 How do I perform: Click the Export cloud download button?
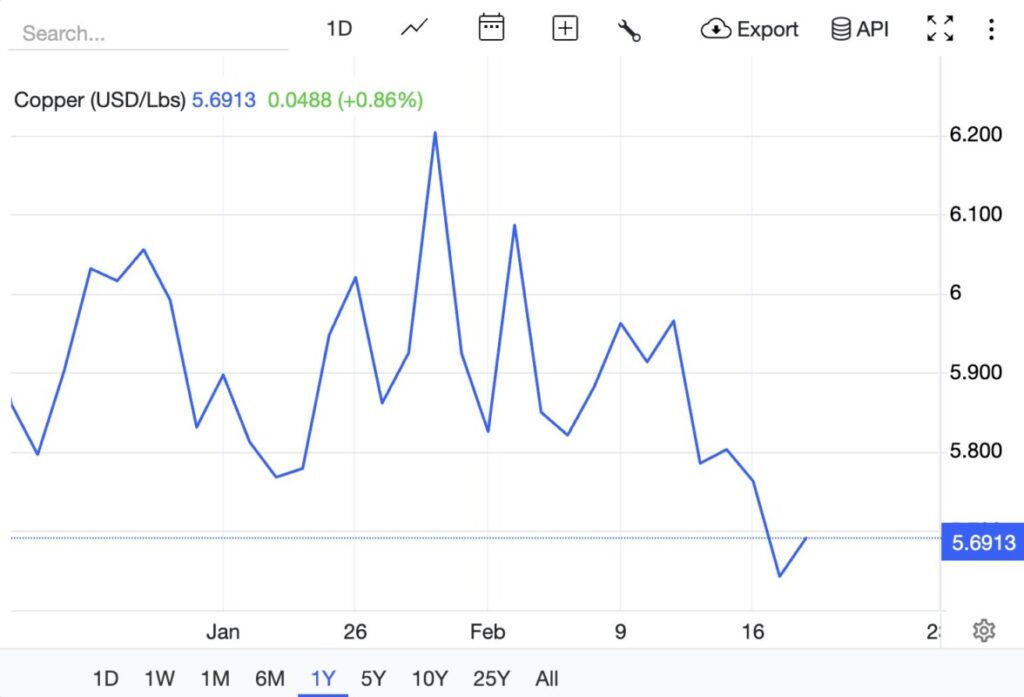pyautogui.click(x=750, y=29)
